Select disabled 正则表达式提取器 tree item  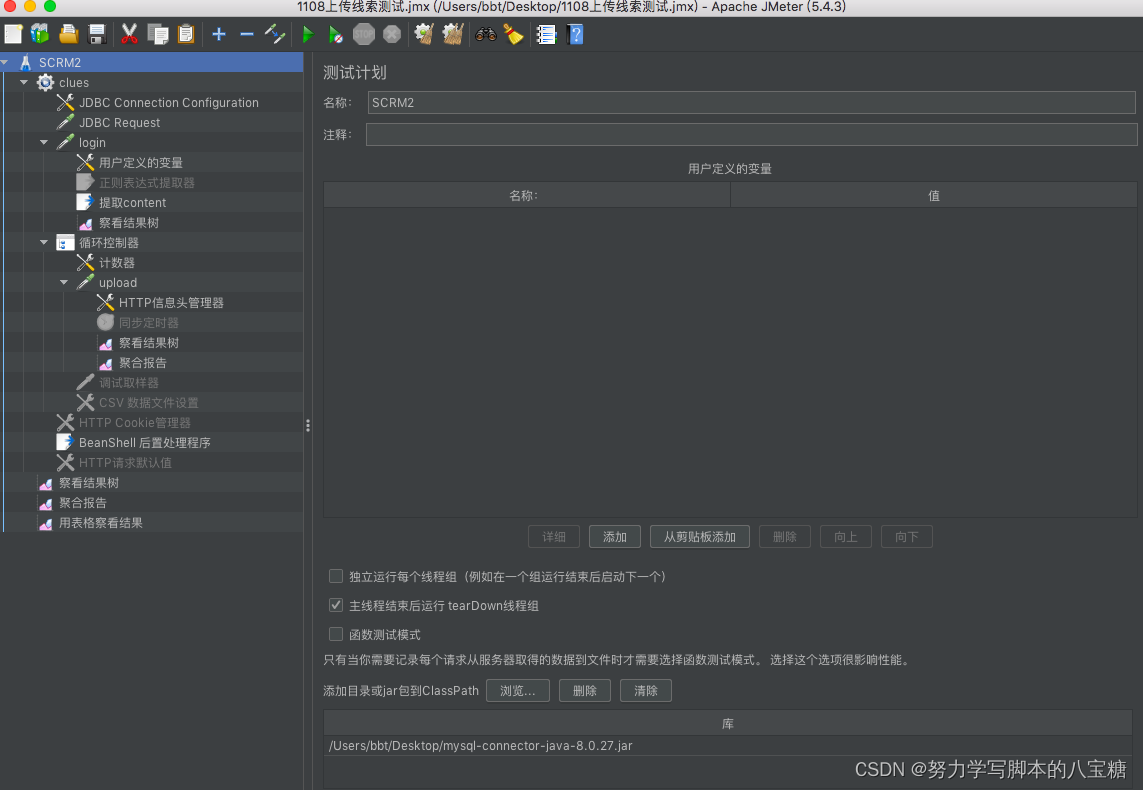[x=147, y=182]
